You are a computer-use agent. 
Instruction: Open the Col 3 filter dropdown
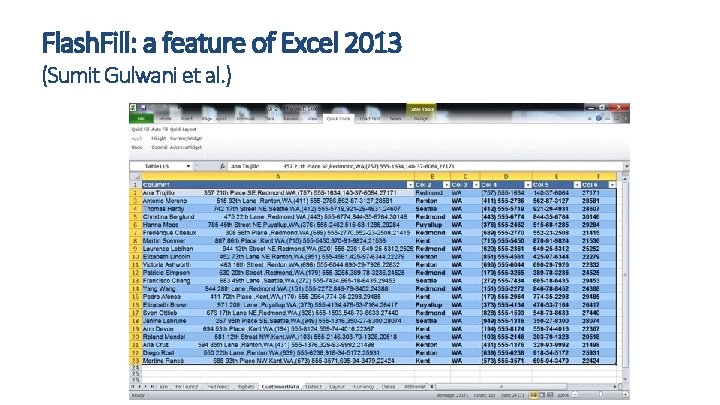coord(476,185)
